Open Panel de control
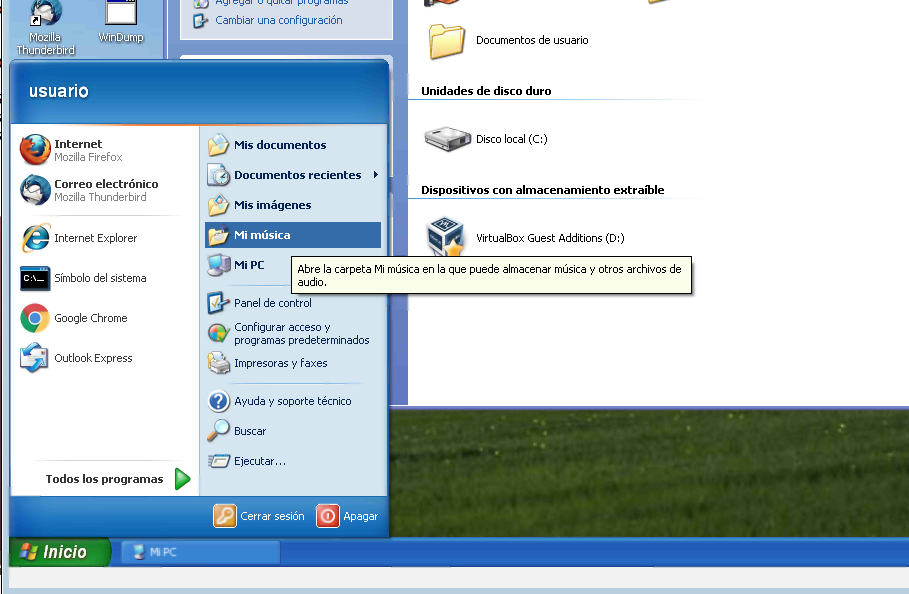 pyautogui.click(x=272, y=303)
